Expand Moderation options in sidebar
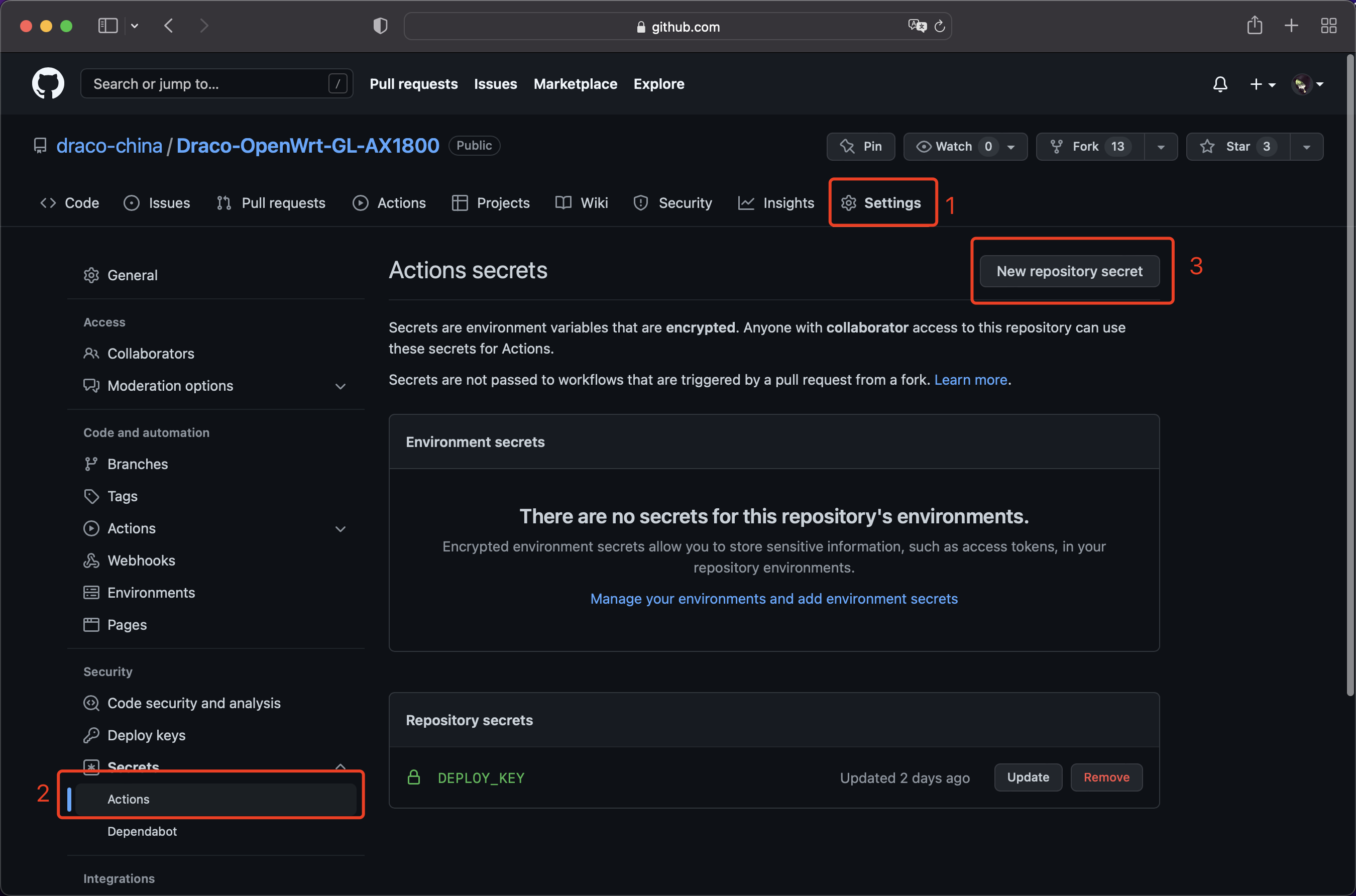The image size is (1356, 896). [x=340, y=386]
